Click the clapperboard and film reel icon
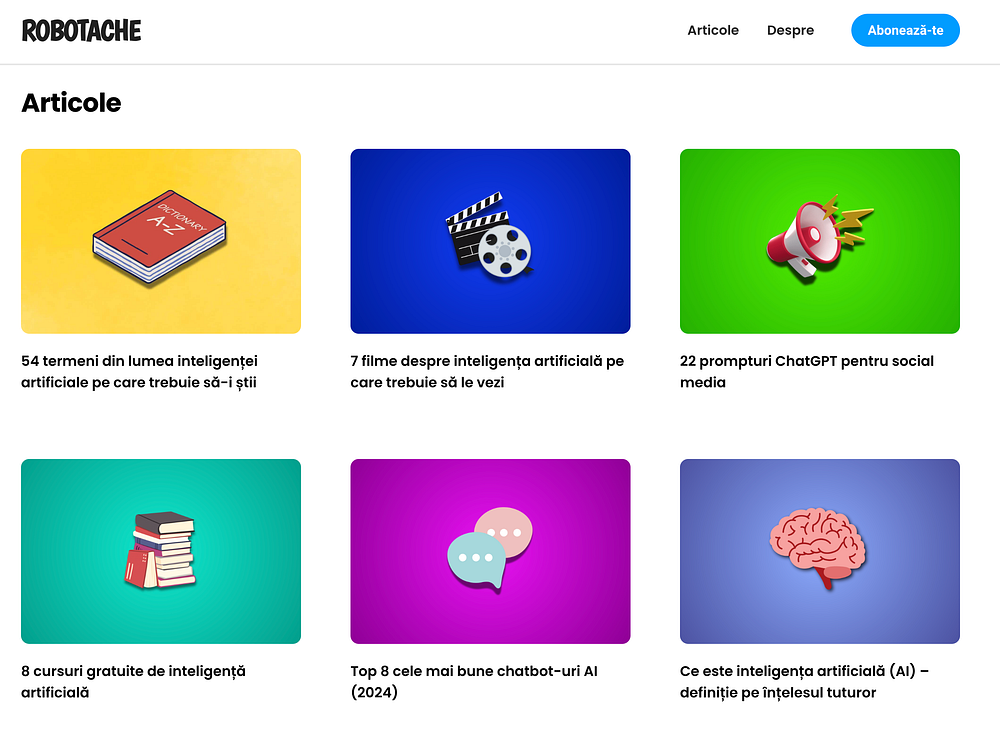 489,235
